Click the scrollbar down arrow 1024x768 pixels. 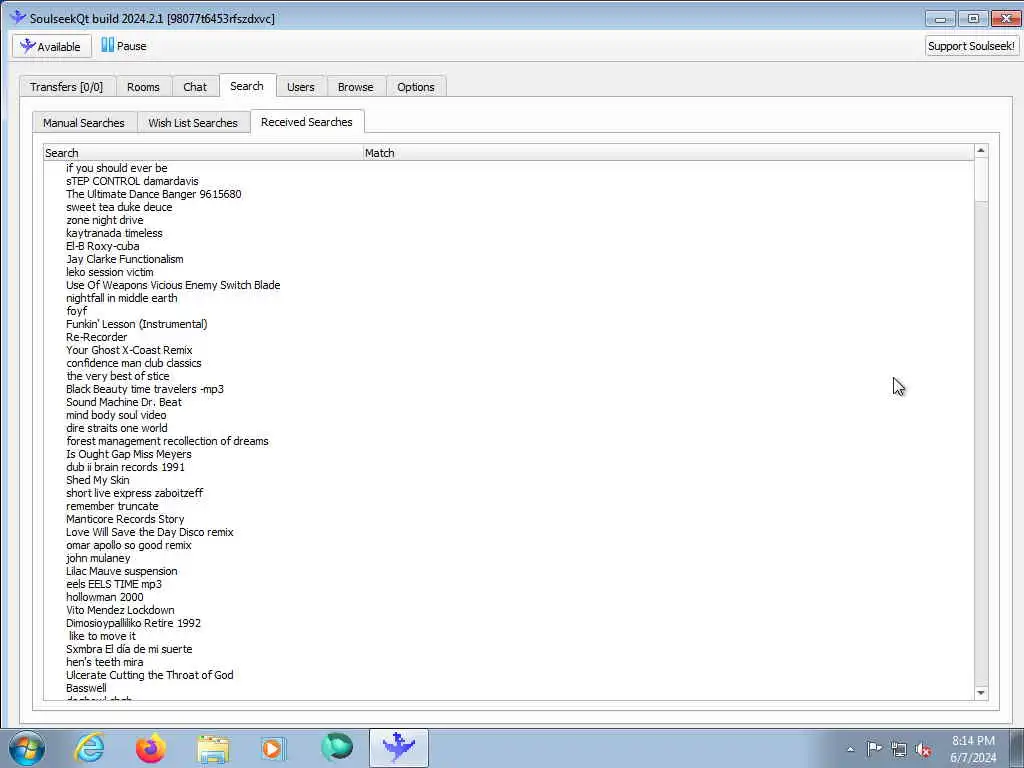tap(980, 693)
